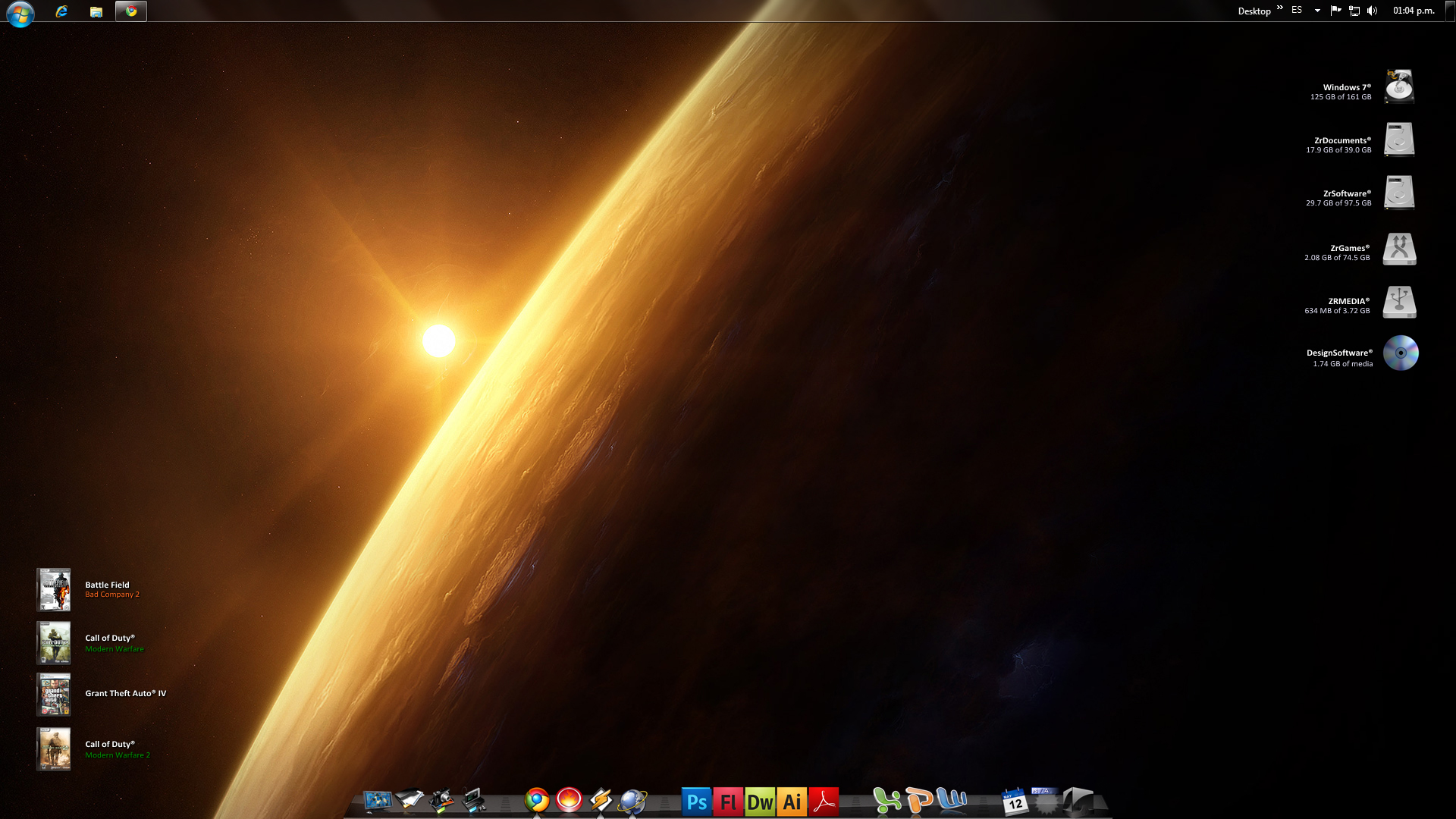Launch Microsoft Word from the dock
The height and width of the screenshot is (819, 1456).
[x=951, y=799]
